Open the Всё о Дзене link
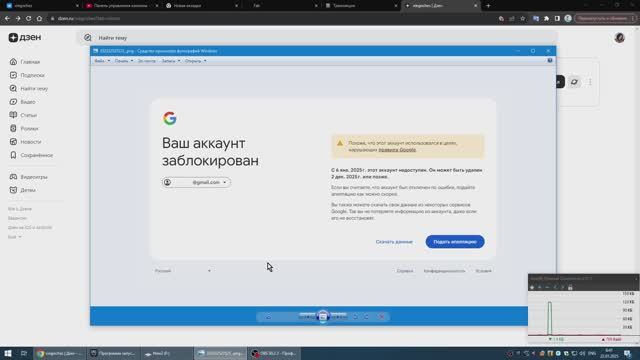 click(20, 209)
